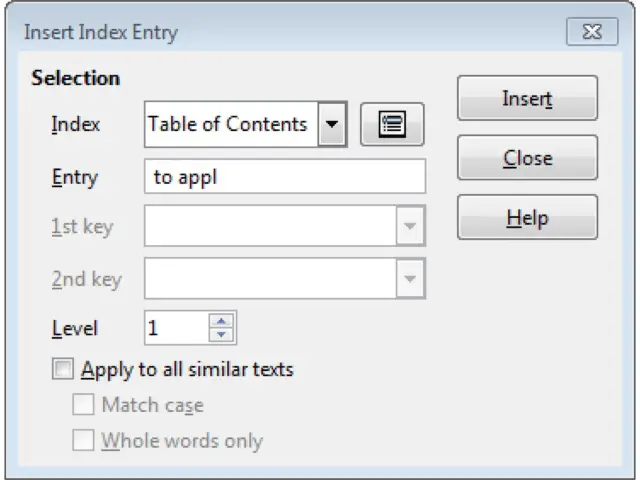The height and width of the screenshot is (480, 640).
Task: Expand the 2nd key dropdown
Action: pos(408,279)
